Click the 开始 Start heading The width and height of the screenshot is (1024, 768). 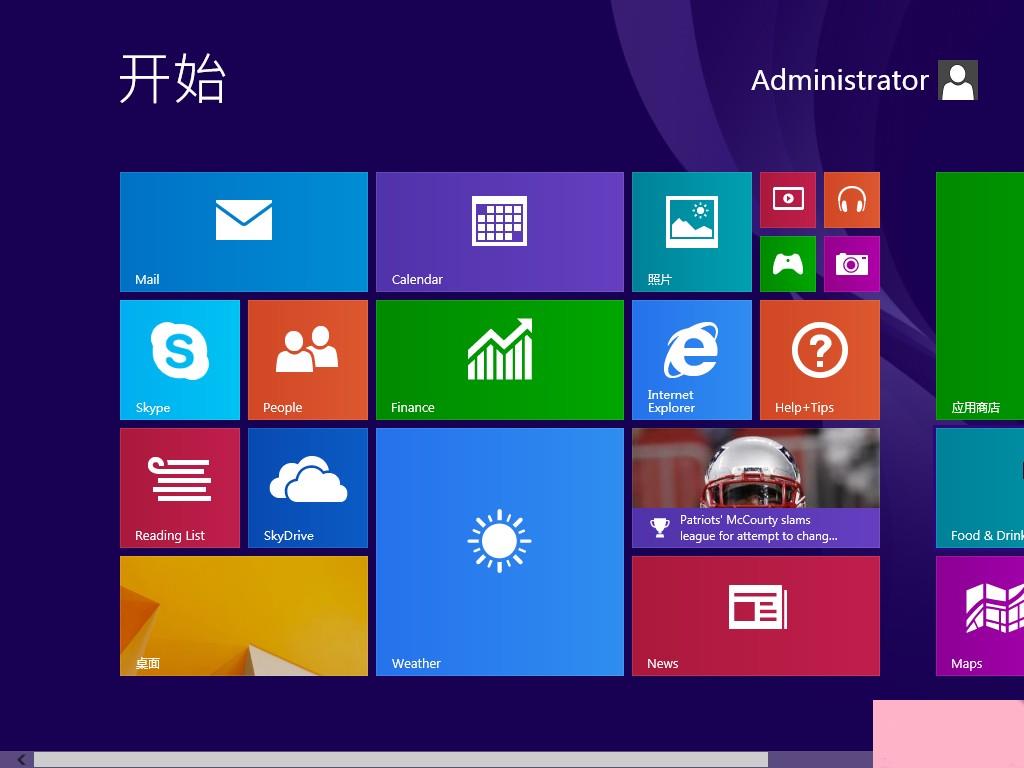172,79
